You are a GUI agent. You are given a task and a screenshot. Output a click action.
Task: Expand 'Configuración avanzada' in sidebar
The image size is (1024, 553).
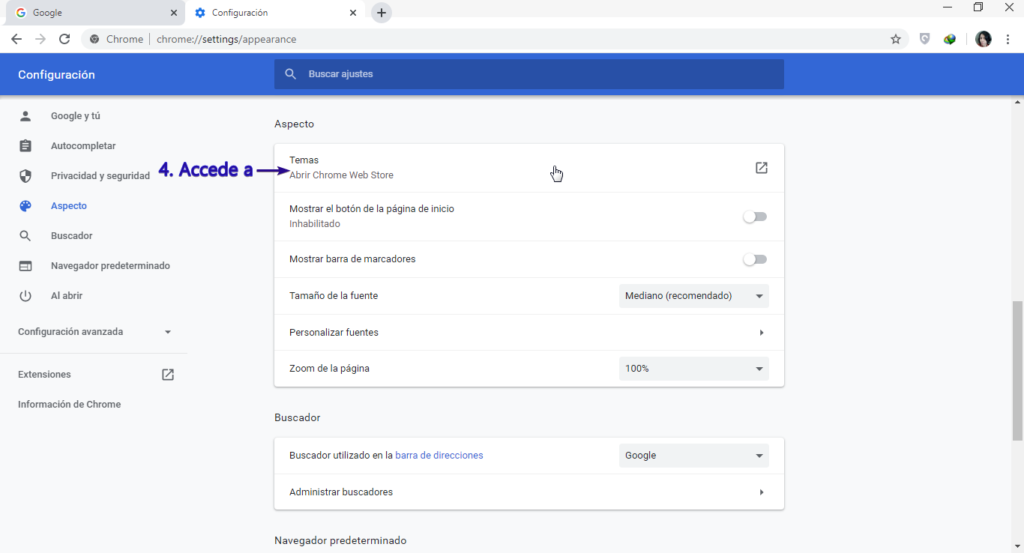95,332
